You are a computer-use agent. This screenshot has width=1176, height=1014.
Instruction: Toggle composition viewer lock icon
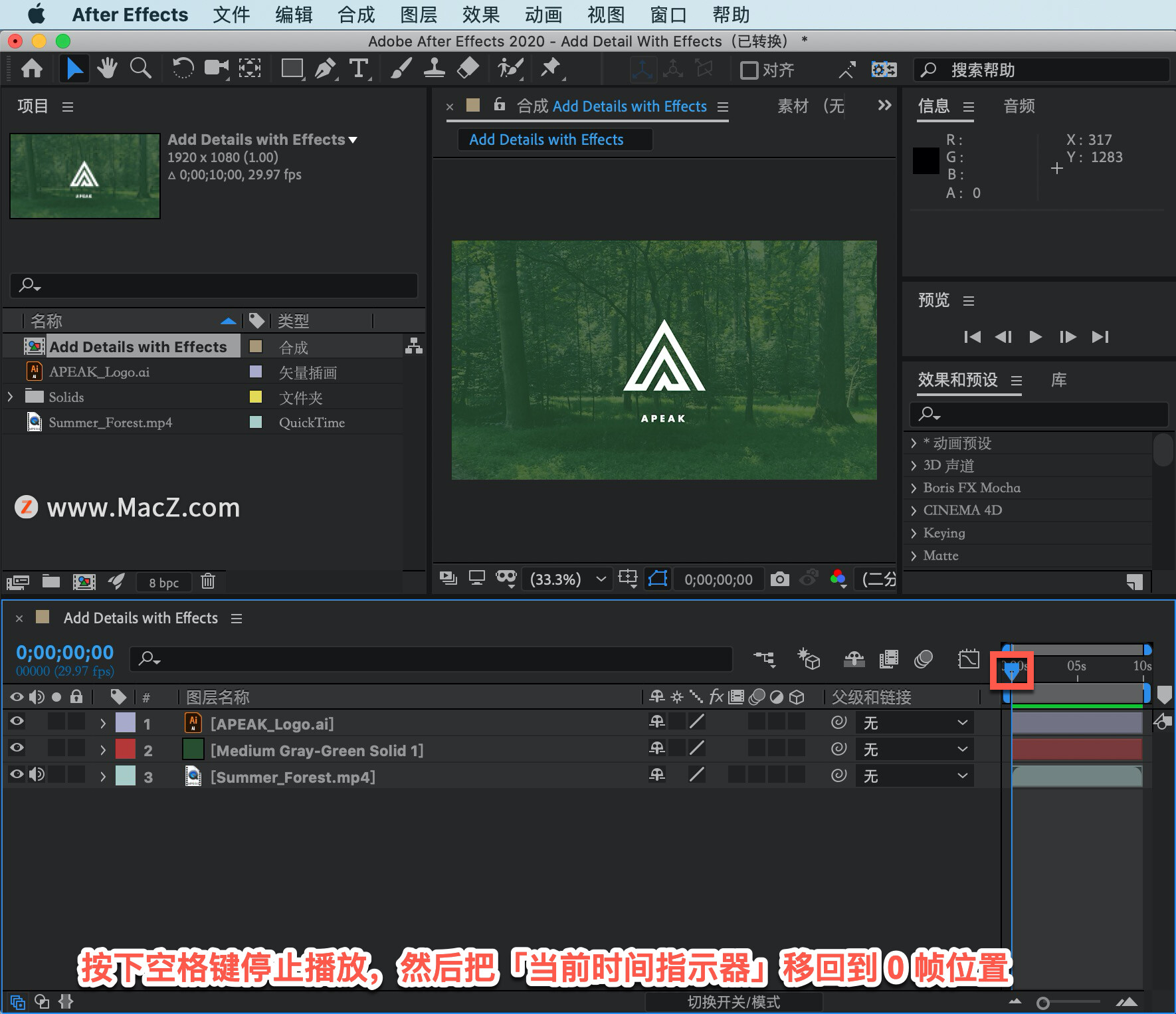[x=500, y=104]
